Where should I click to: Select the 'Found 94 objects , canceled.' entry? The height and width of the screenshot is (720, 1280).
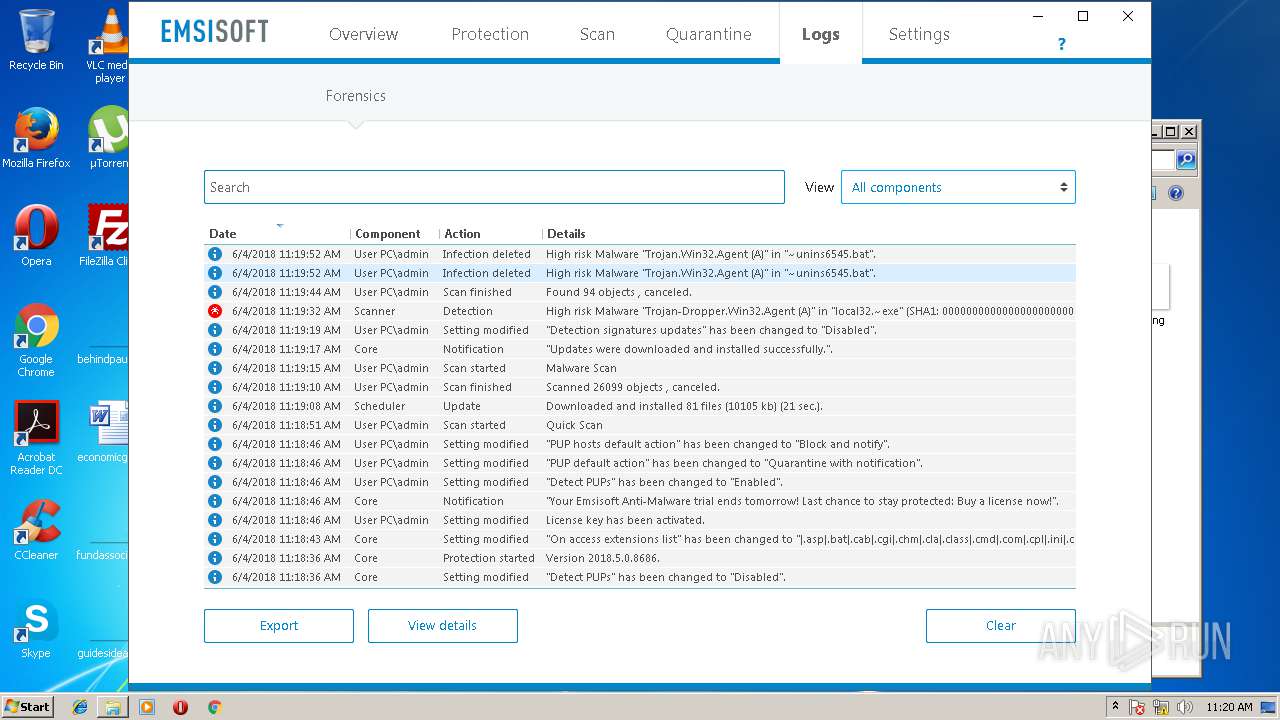pyautogui.click(x=640, y=292)
